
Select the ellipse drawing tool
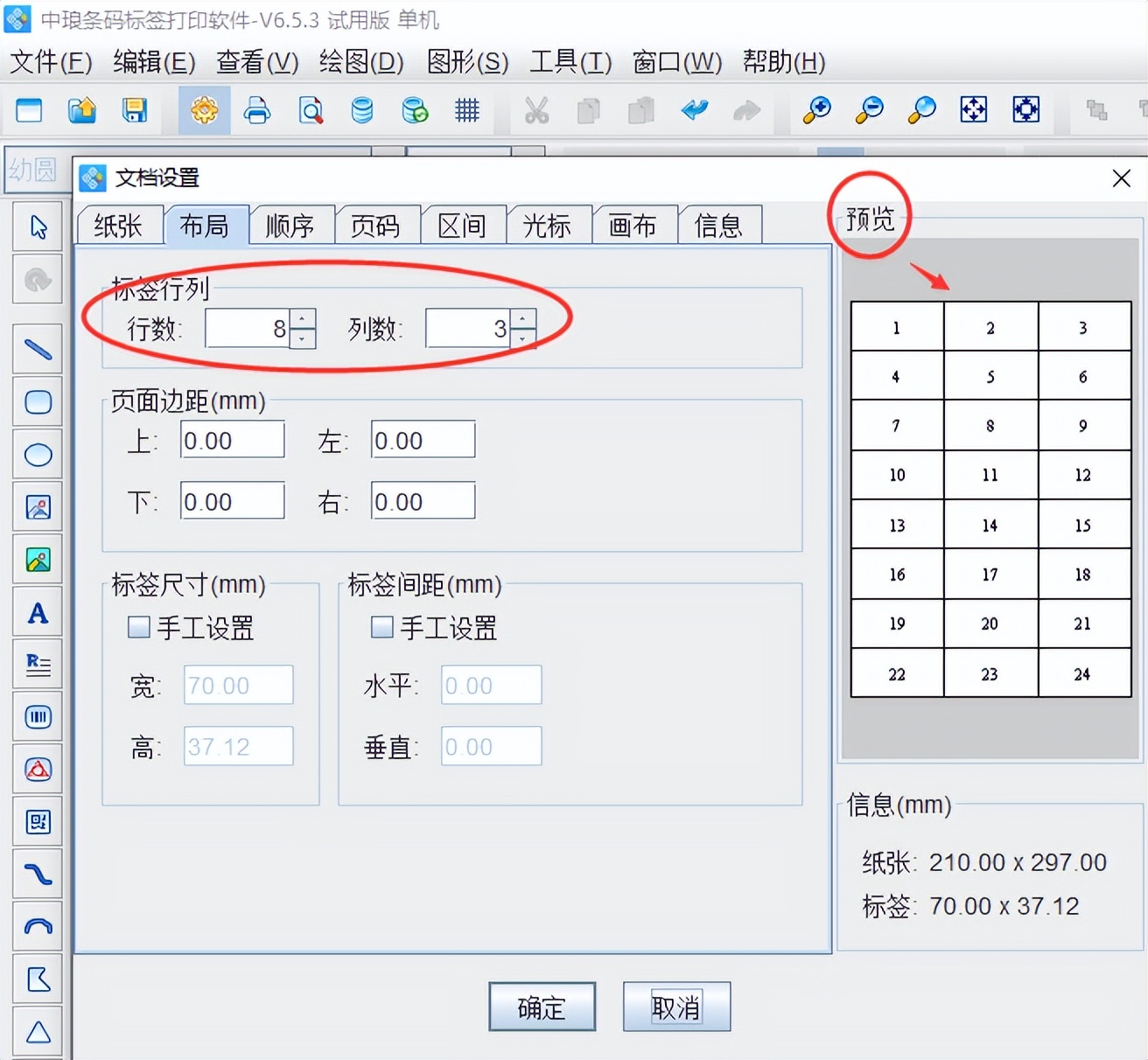(38, 454)
